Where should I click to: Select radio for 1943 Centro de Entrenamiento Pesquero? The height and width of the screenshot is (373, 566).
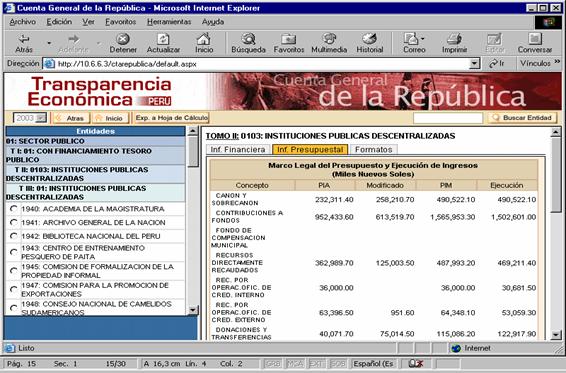point(14,252)
